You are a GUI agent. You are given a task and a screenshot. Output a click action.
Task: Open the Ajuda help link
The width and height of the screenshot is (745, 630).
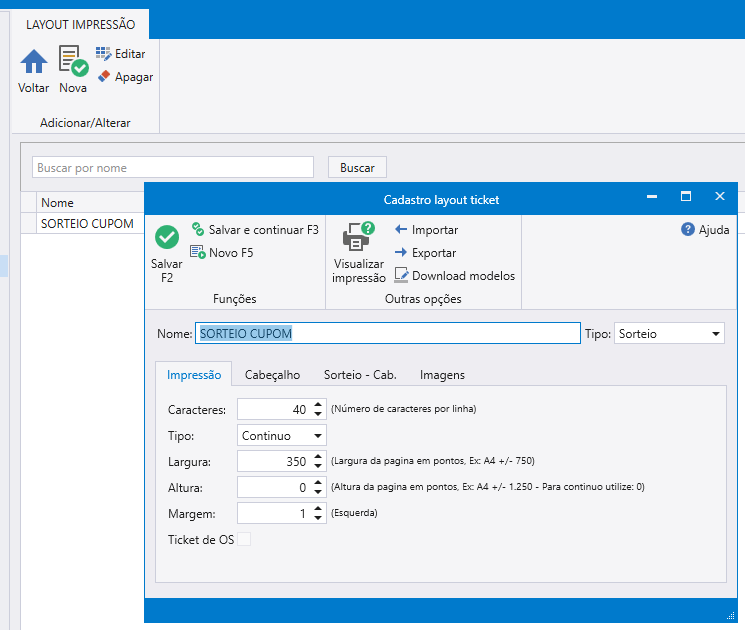point(705,230)
